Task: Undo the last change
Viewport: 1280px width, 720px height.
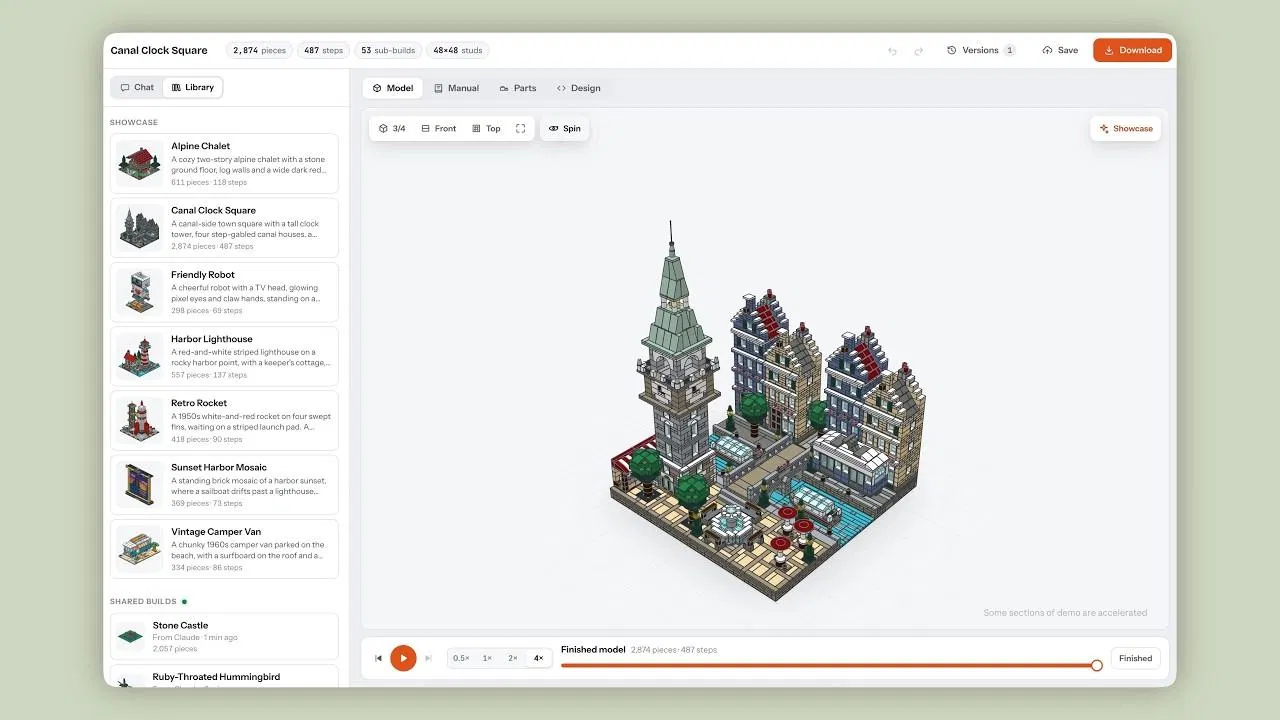Action: pos(892,51)
